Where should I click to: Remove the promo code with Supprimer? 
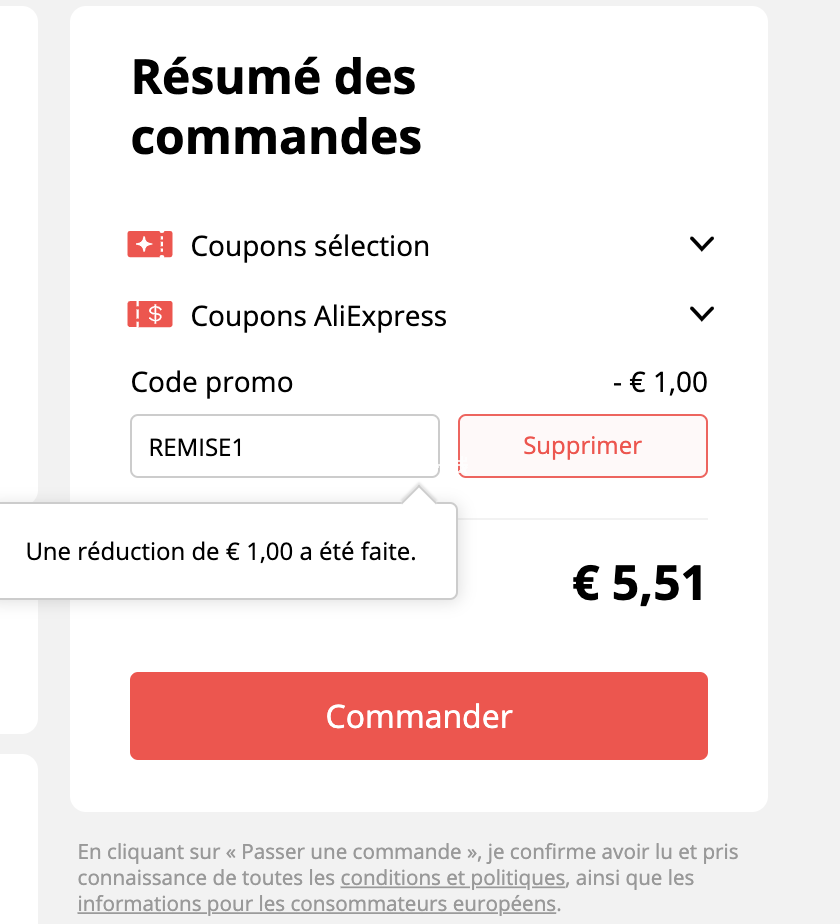point(582,446)
